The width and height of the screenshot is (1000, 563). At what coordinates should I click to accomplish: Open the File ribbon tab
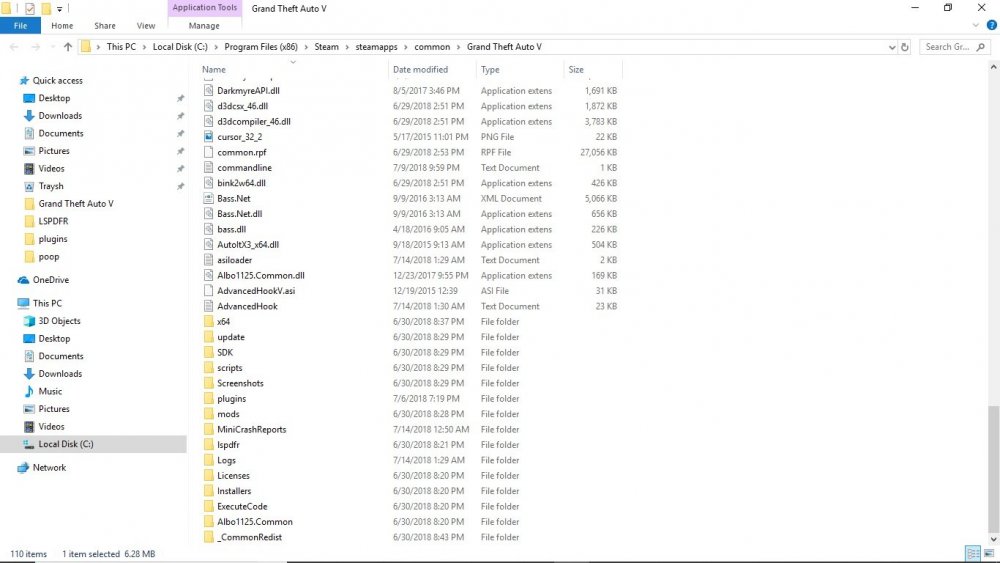20,26
